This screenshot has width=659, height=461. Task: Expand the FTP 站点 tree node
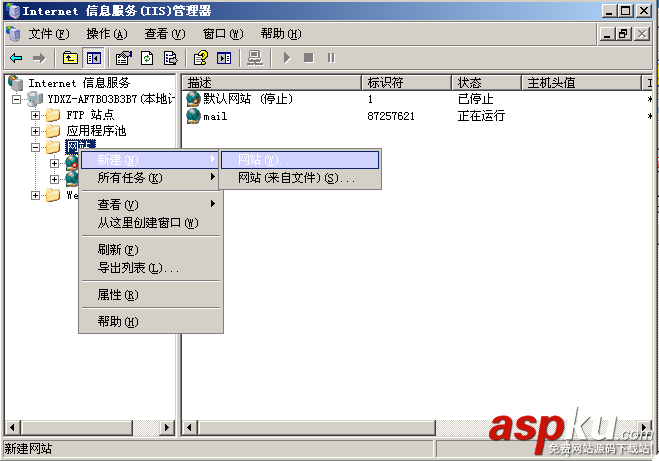pos(35,115)
